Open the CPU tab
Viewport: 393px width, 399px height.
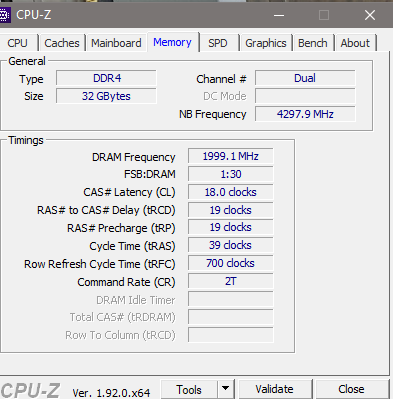[x=17, y=43]
